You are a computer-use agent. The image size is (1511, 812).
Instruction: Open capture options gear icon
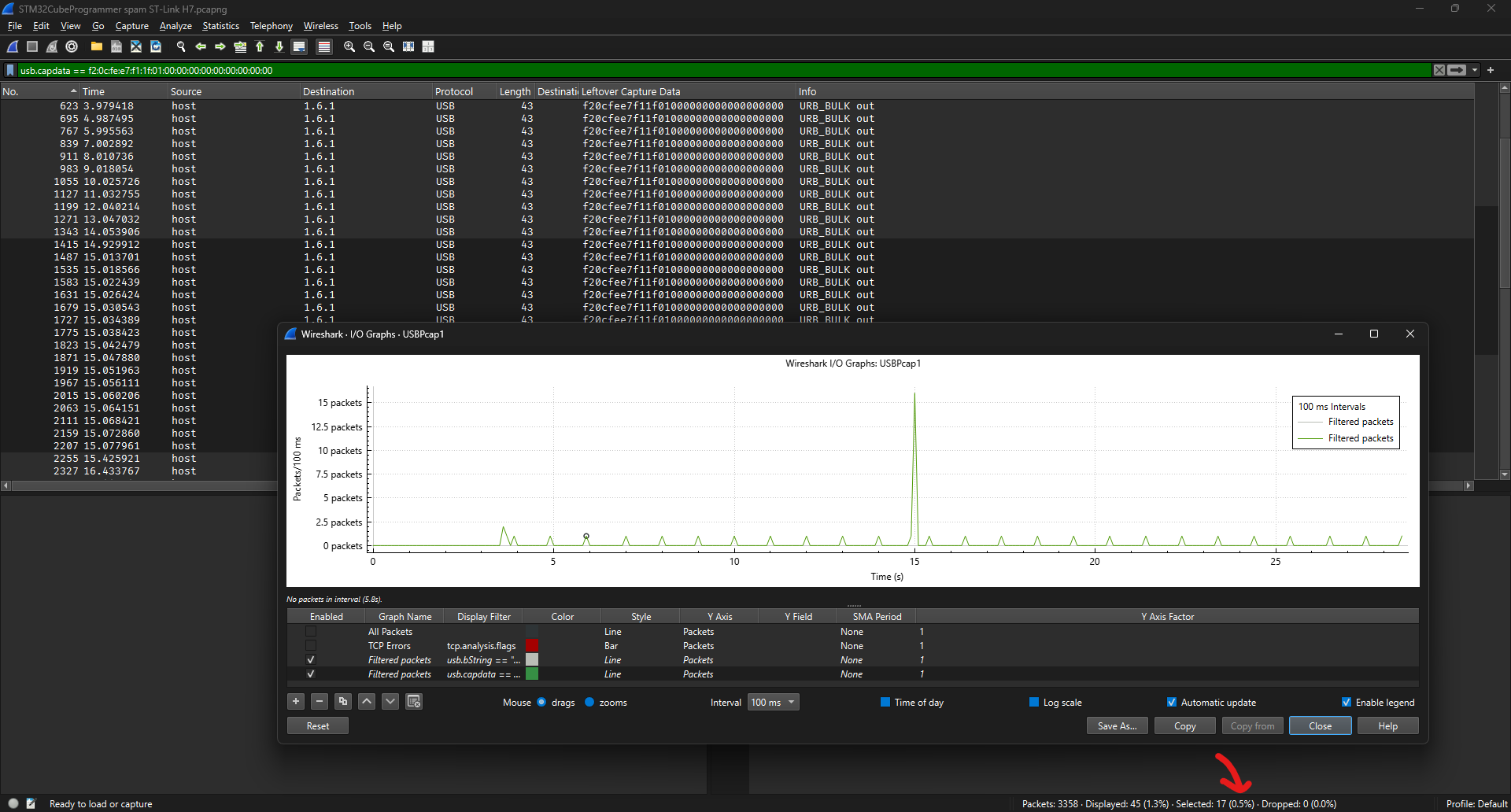pyautogui.click(x=72, y=46)
